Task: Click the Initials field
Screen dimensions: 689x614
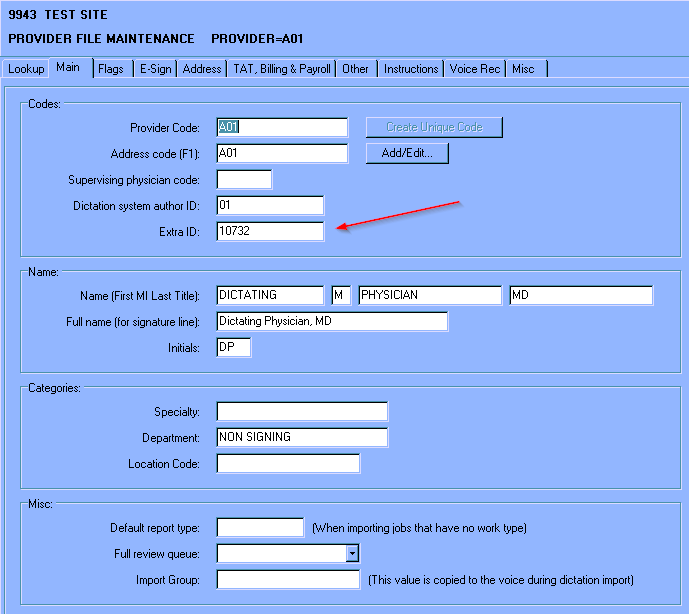Action: pos(233,347)
